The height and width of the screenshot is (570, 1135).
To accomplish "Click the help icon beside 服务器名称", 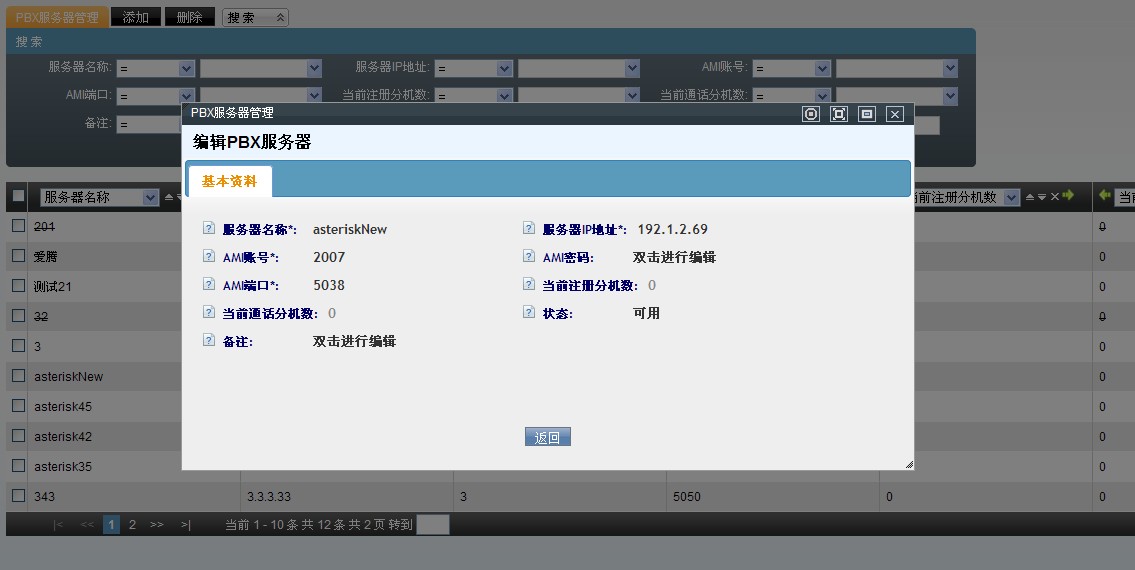I will click(x=209, y=228).
